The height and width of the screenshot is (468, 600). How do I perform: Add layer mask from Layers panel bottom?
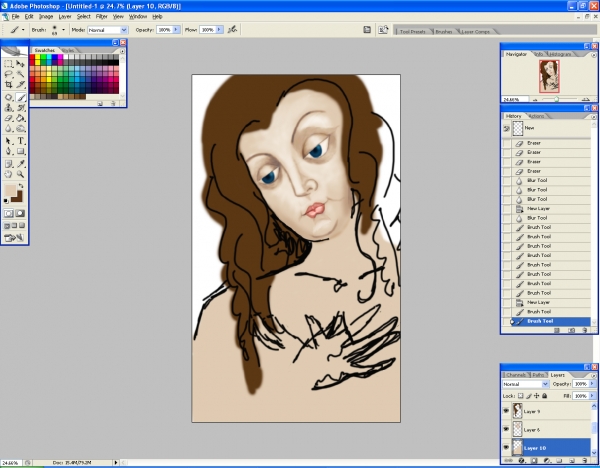tap(534, 460)
